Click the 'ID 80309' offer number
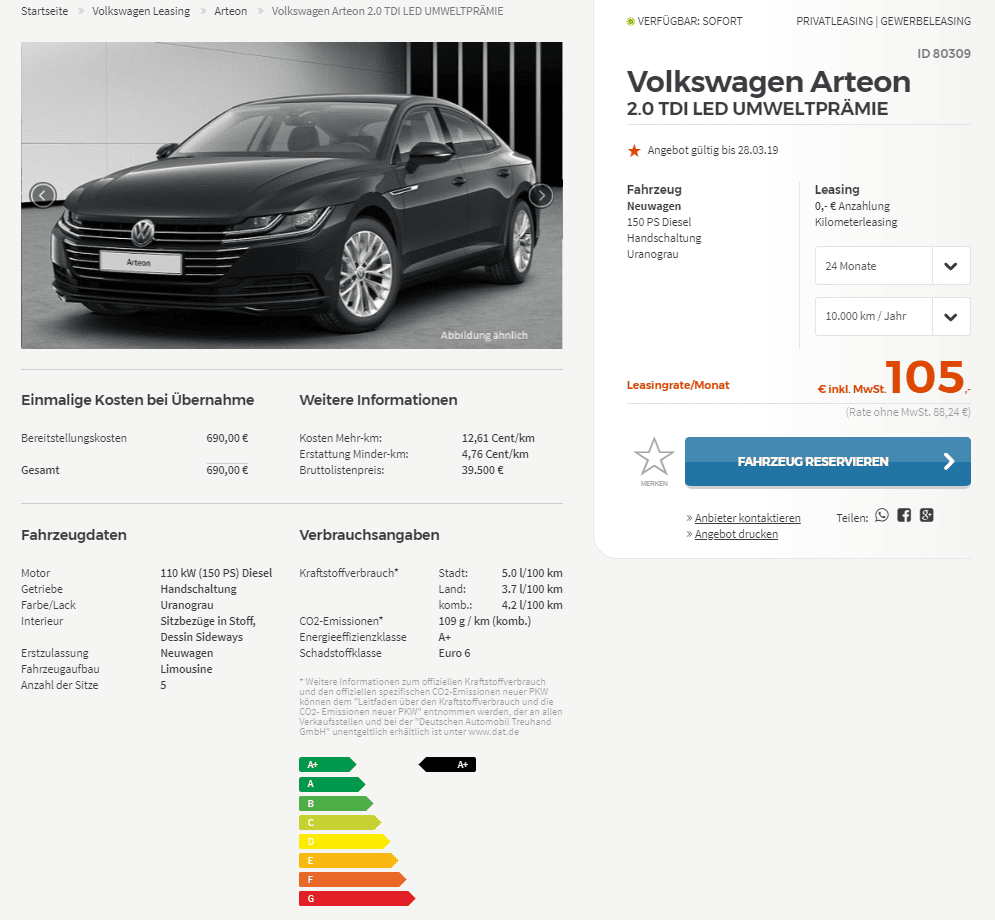This screenshot has height=920, width=995. click(944, 54)
